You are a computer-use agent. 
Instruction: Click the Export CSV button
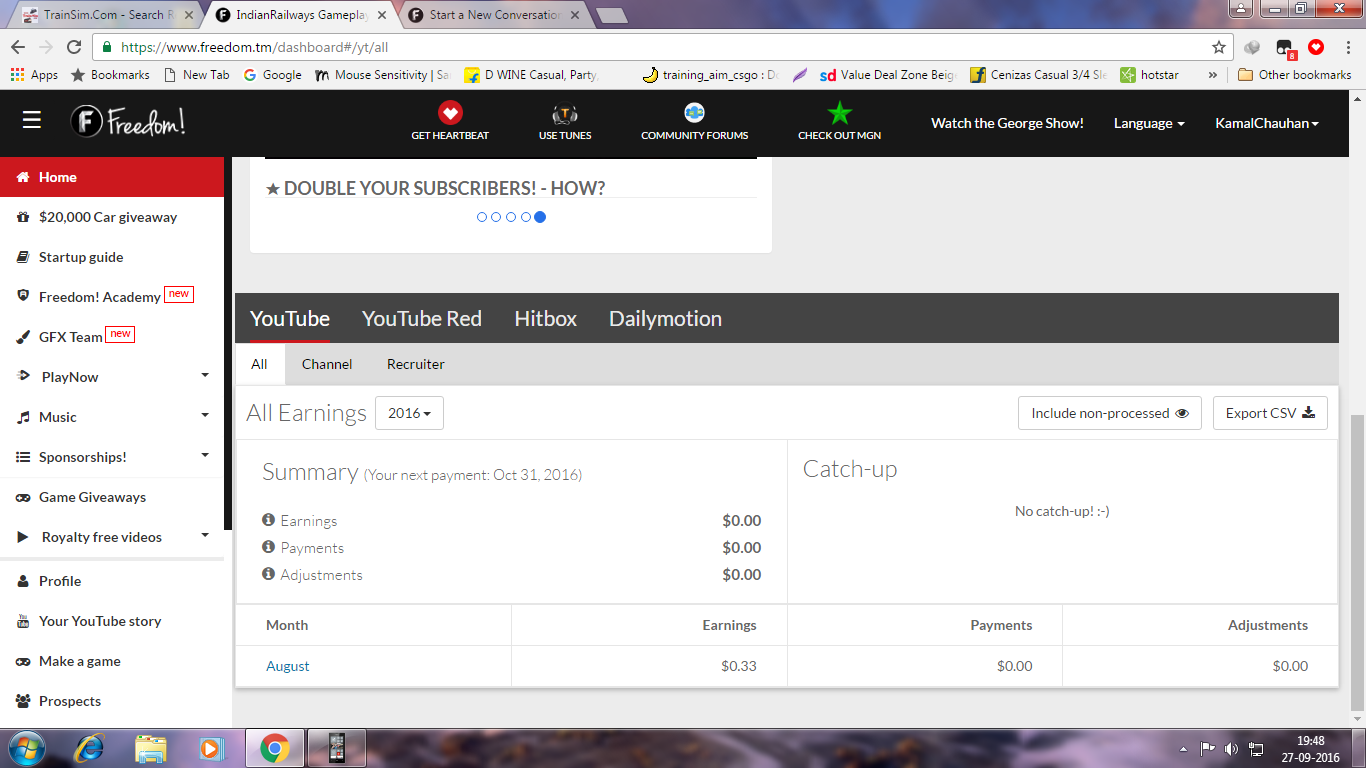(x=1270, y=413)
